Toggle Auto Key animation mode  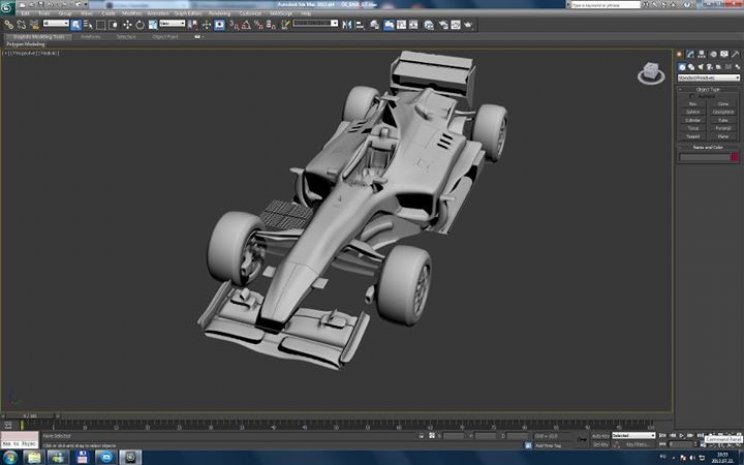(x=600, y=436)
